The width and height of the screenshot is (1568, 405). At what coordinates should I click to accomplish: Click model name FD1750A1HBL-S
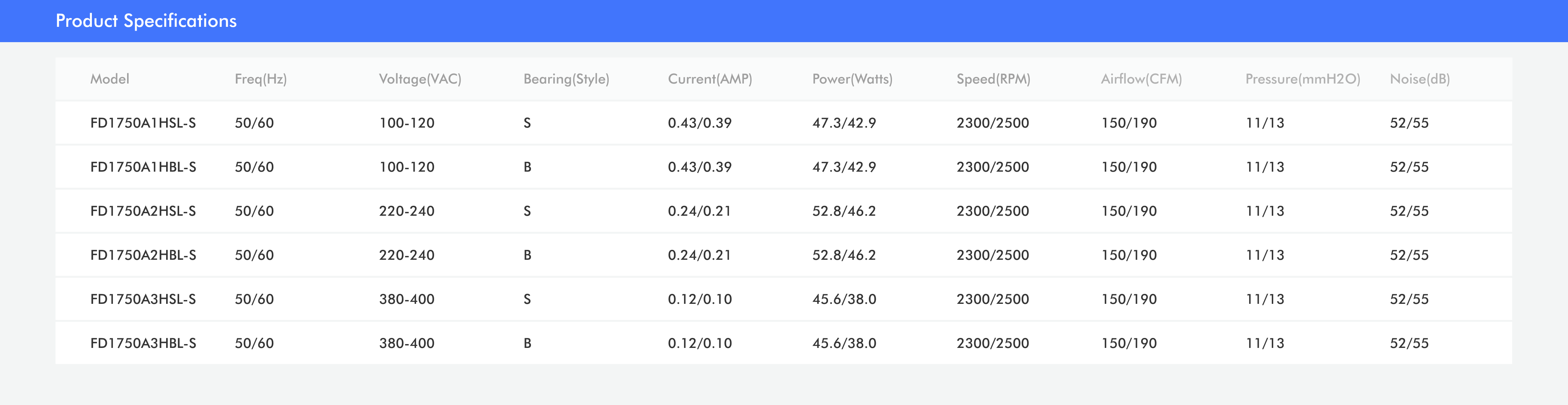tap(143, 167)
